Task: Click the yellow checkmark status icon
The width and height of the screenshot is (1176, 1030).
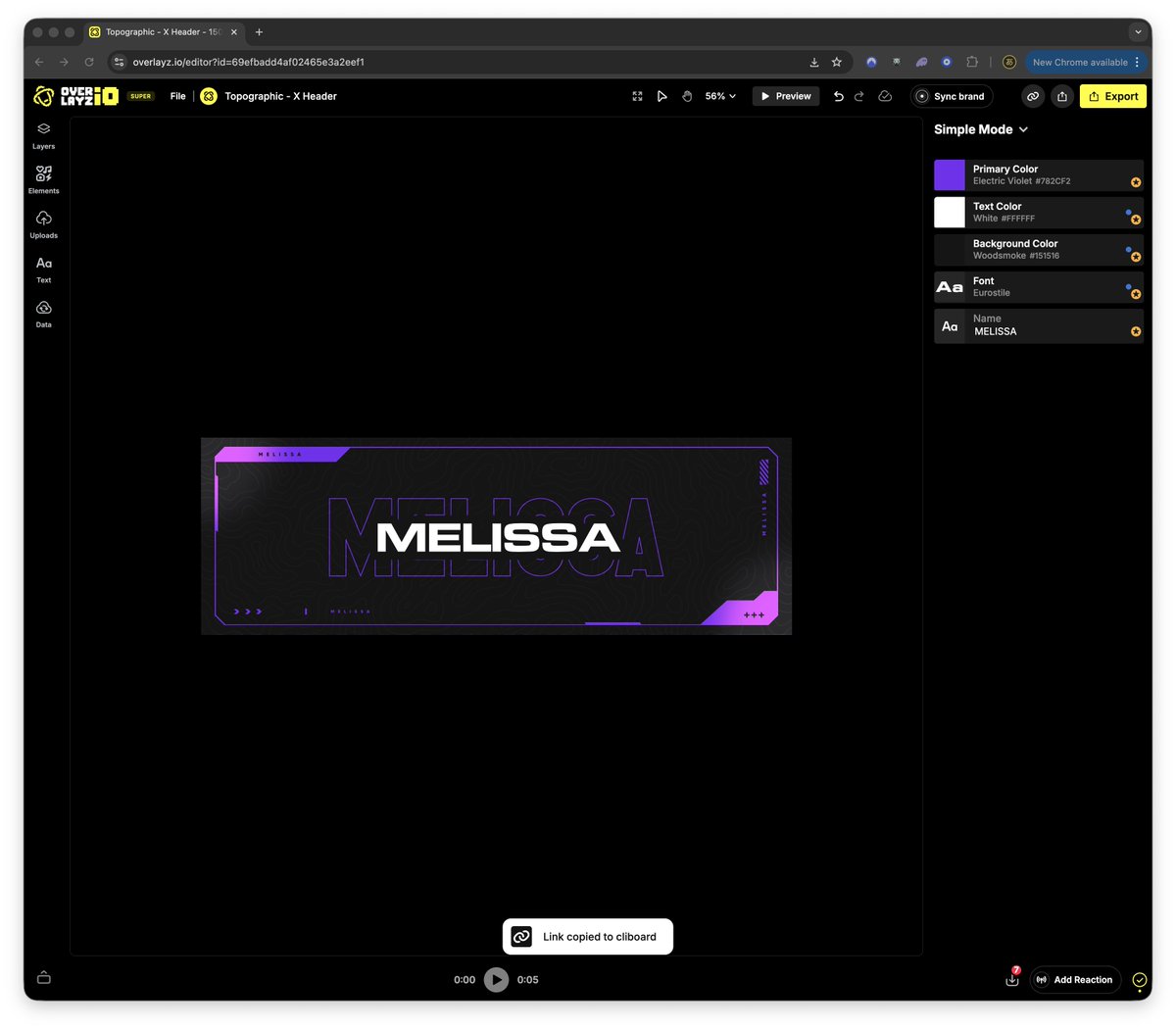Action: (x=1140, y=979)
